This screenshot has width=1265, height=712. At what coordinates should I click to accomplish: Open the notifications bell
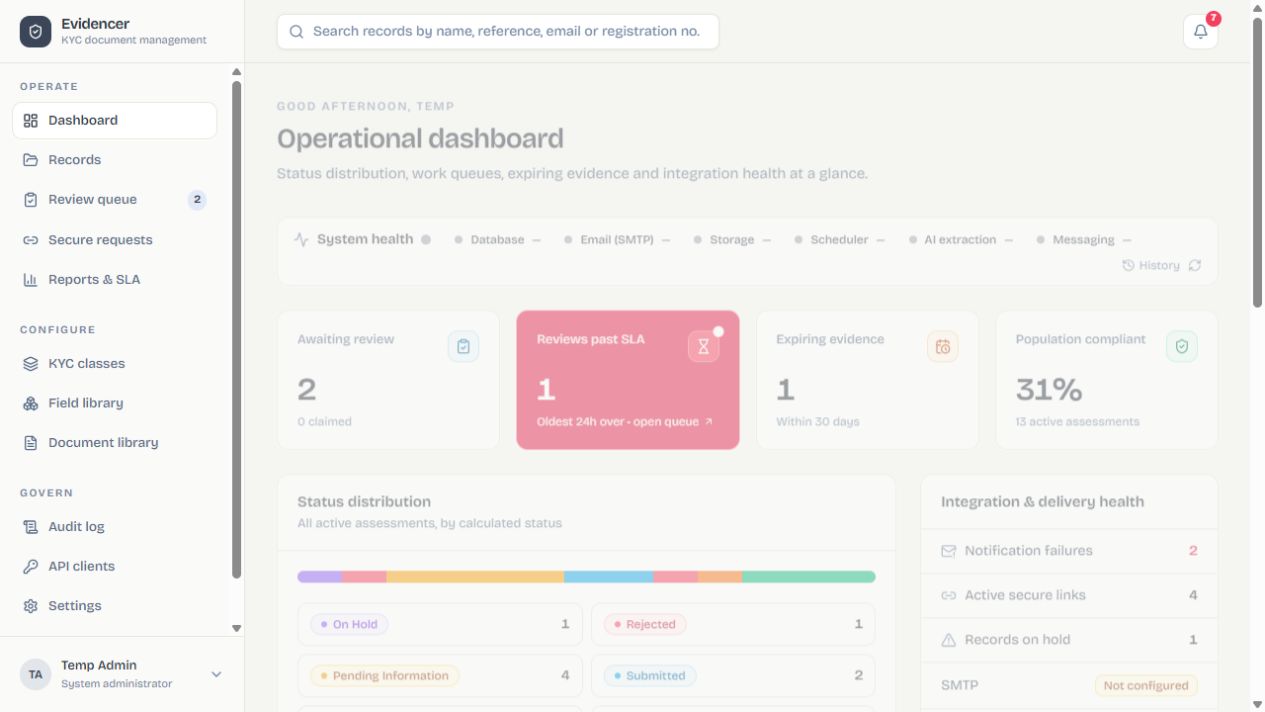pyautogui.click(x=1200, y=31)
